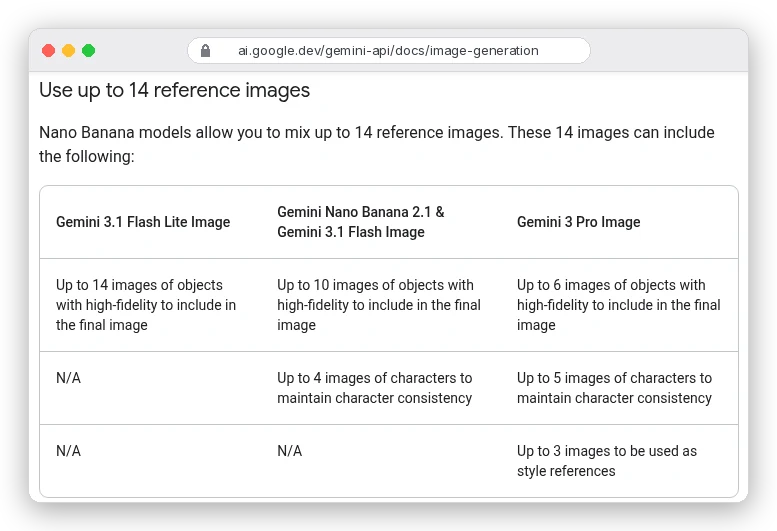Click the yellow minimize window button
This screenshot has height=531, width=777.
(x=68, y=51)
